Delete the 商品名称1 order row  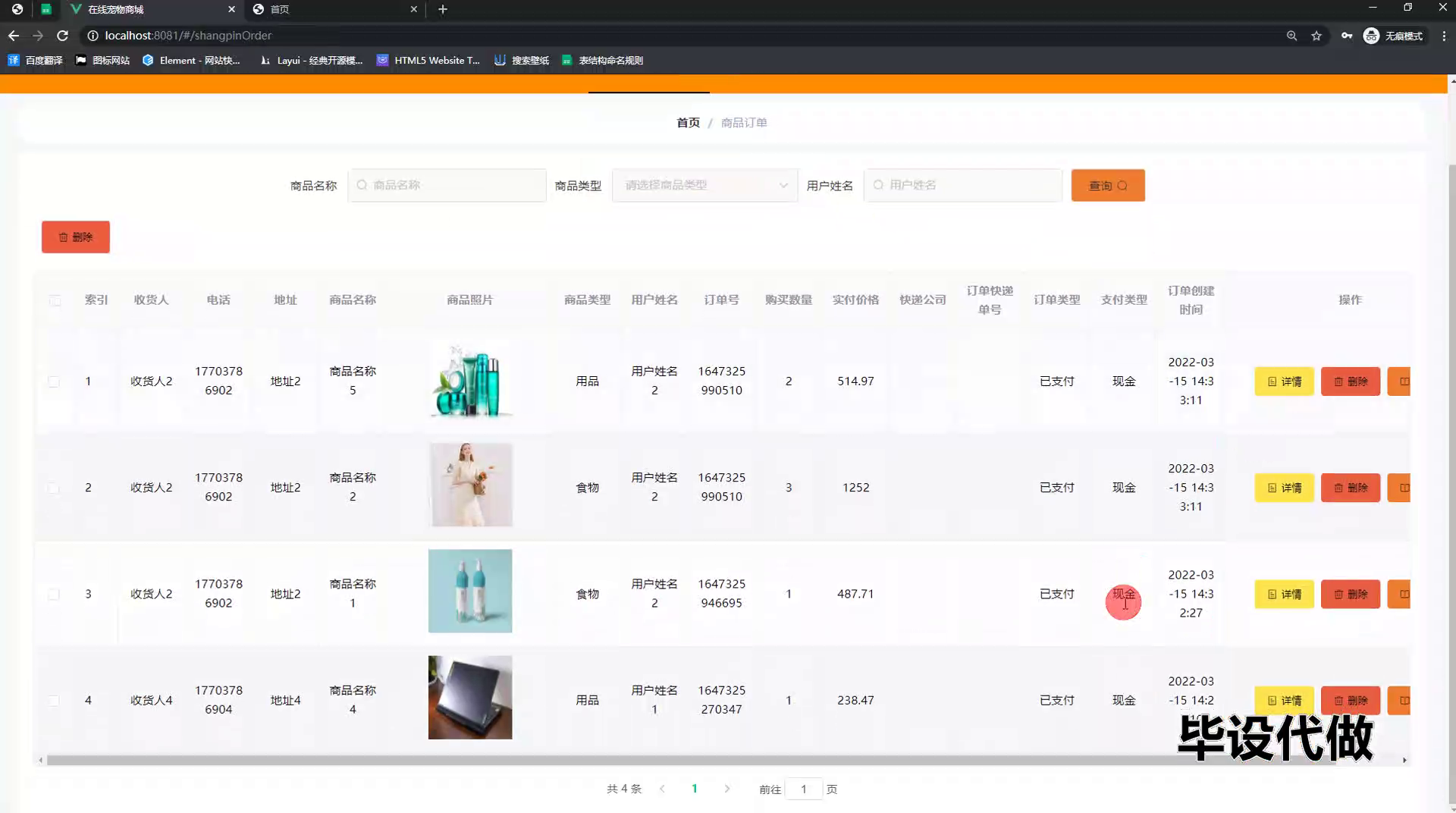click(1351, 594)
